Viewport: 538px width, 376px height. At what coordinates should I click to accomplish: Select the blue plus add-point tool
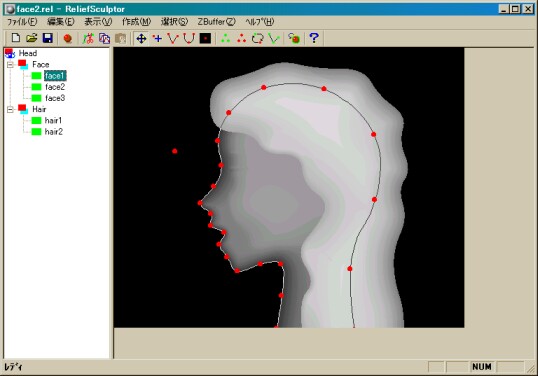coord(157,38)
